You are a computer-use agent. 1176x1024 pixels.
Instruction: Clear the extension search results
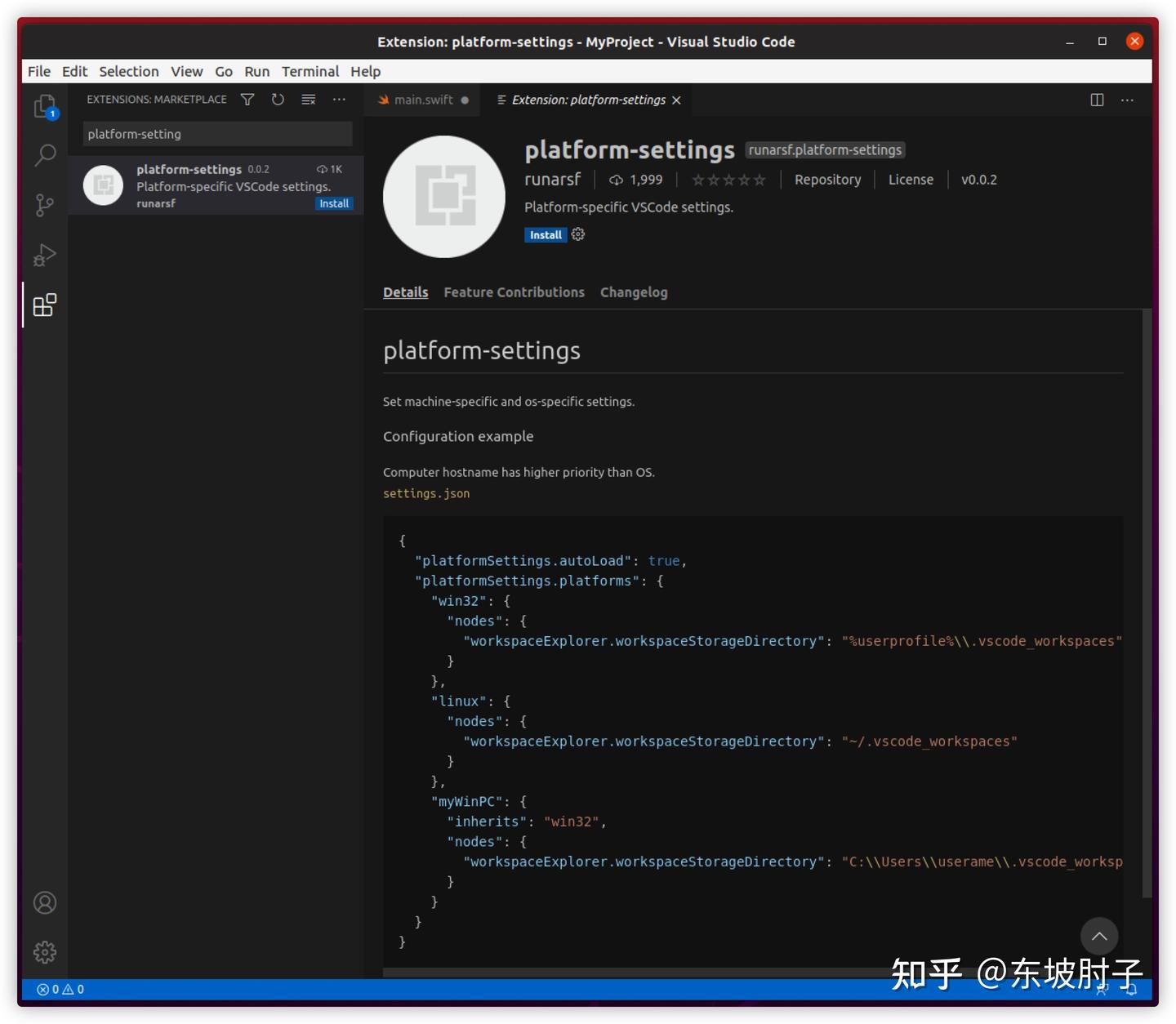308,99
